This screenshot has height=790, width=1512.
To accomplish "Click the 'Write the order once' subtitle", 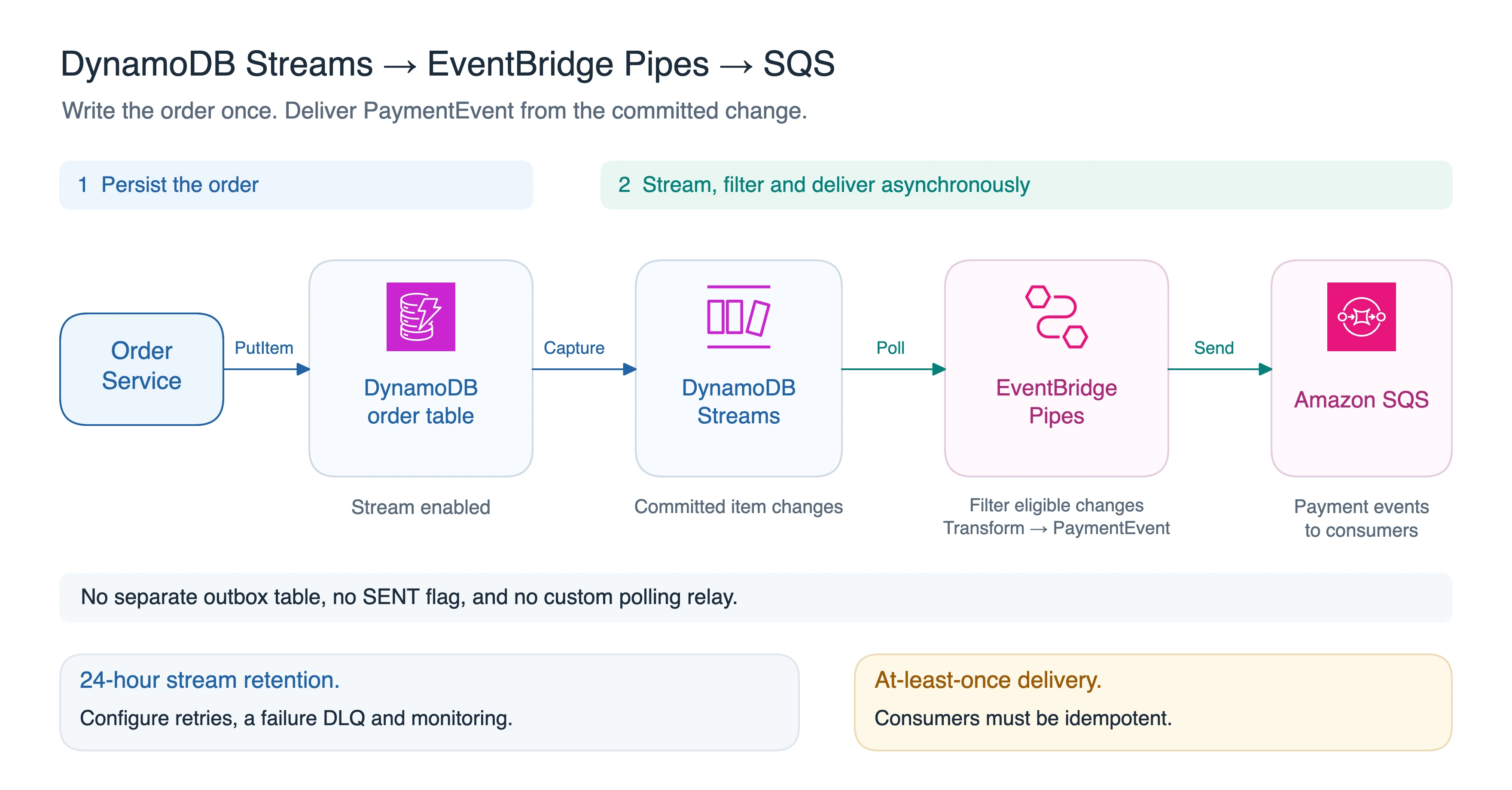I will click(434, 111).
